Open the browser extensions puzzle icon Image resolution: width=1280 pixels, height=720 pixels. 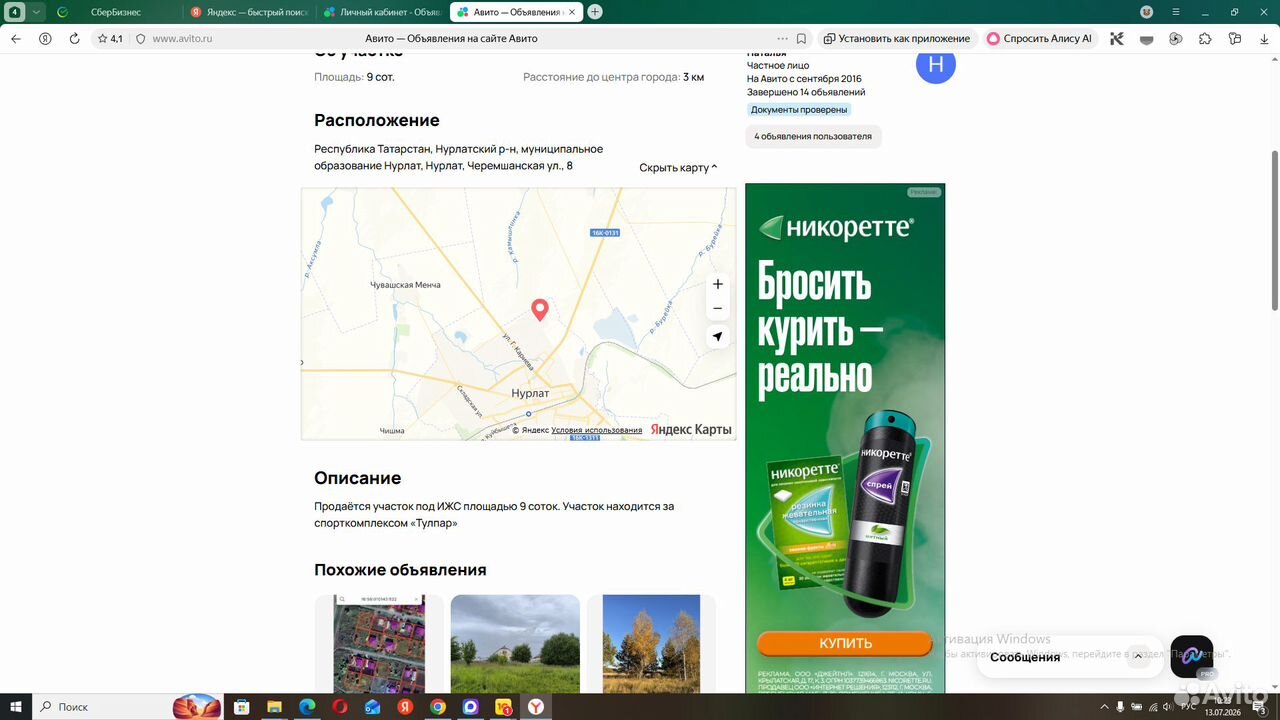(x=1205, y=38)
